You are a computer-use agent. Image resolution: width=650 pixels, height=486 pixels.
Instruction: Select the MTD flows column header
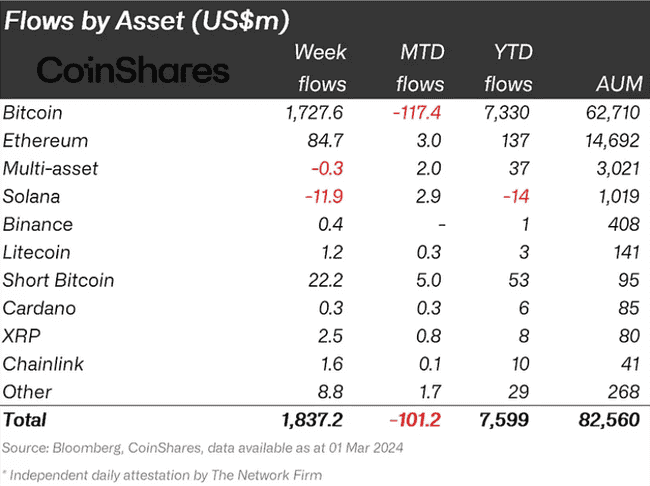tap(420, 68)
